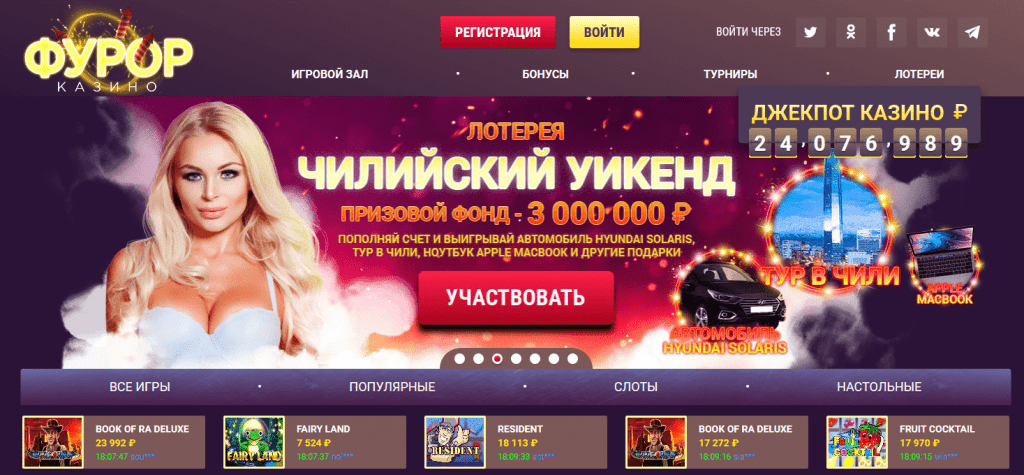Open the Fruit Cocktail game thumbnail

click(x=857, y=442)
